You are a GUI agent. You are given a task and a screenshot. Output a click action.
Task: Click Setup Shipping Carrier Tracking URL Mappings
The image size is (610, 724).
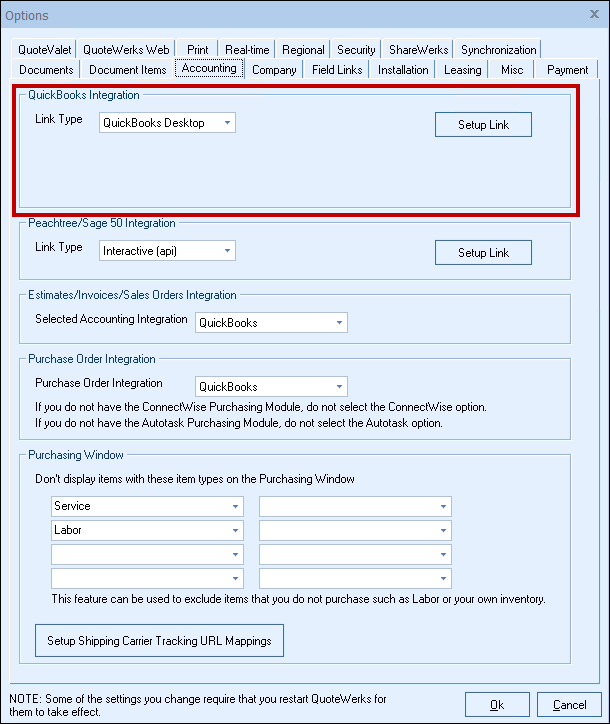pyautogui.click(x=159, y=640)
